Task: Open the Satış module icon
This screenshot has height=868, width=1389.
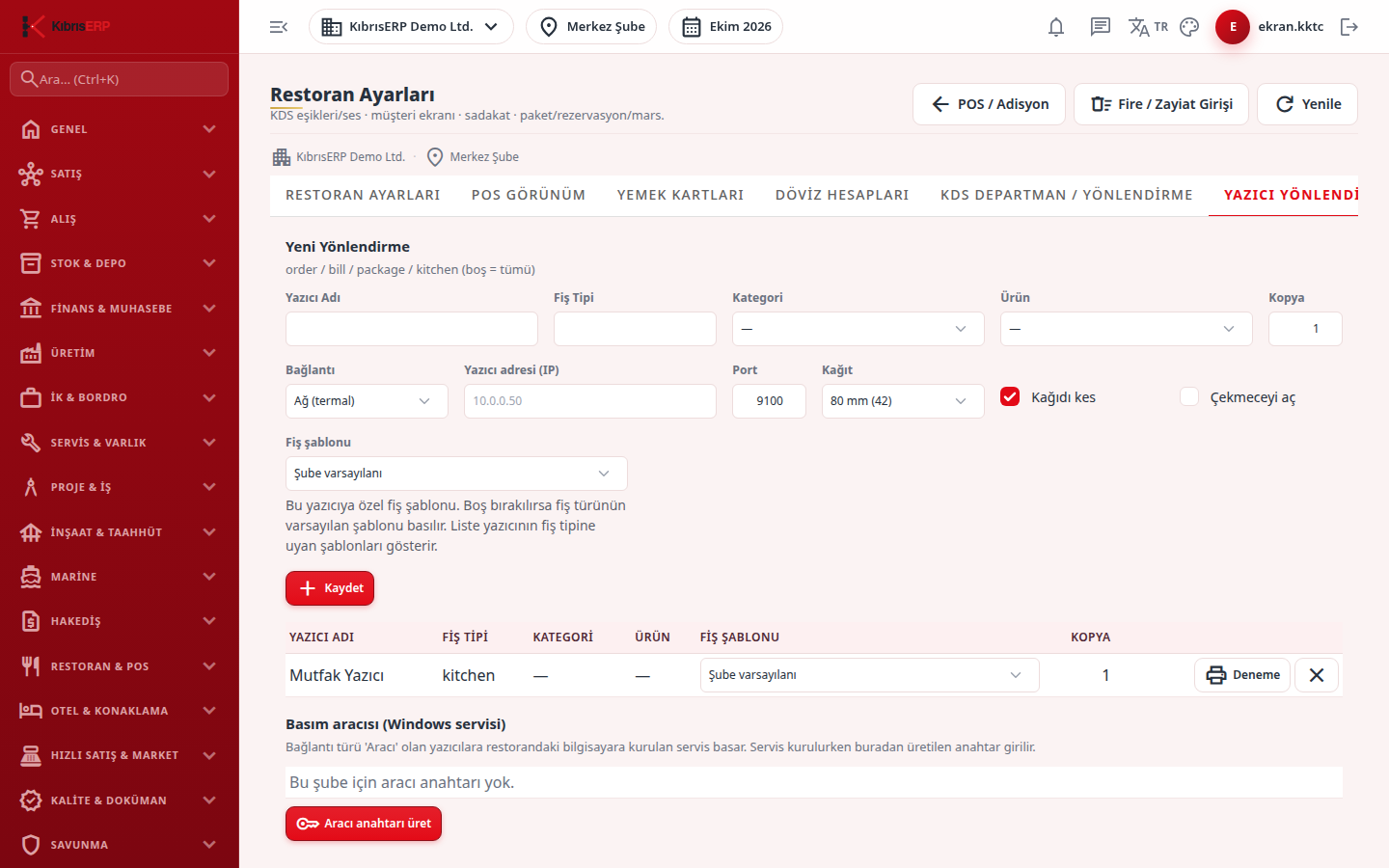Action: point(31,174)
